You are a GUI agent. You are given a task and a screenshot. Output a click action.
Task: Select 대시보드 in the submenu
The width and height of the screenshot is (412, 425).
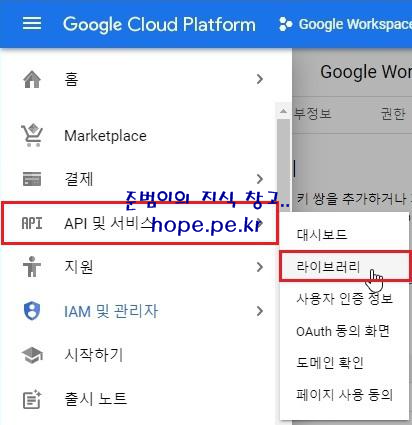tap(344, 235)
